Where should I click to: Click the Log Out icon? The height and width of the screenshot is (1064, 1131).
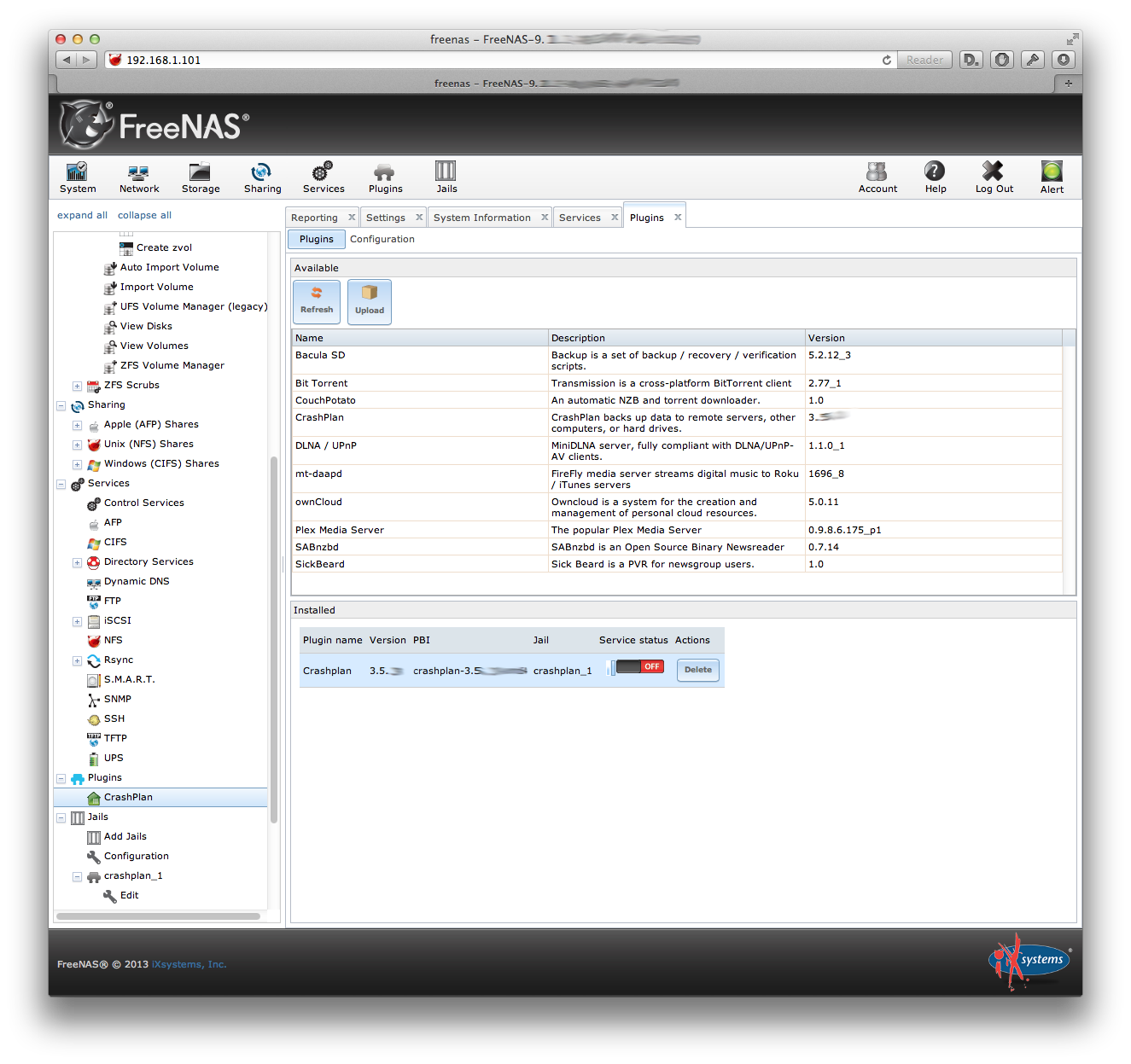click(994, 177)
